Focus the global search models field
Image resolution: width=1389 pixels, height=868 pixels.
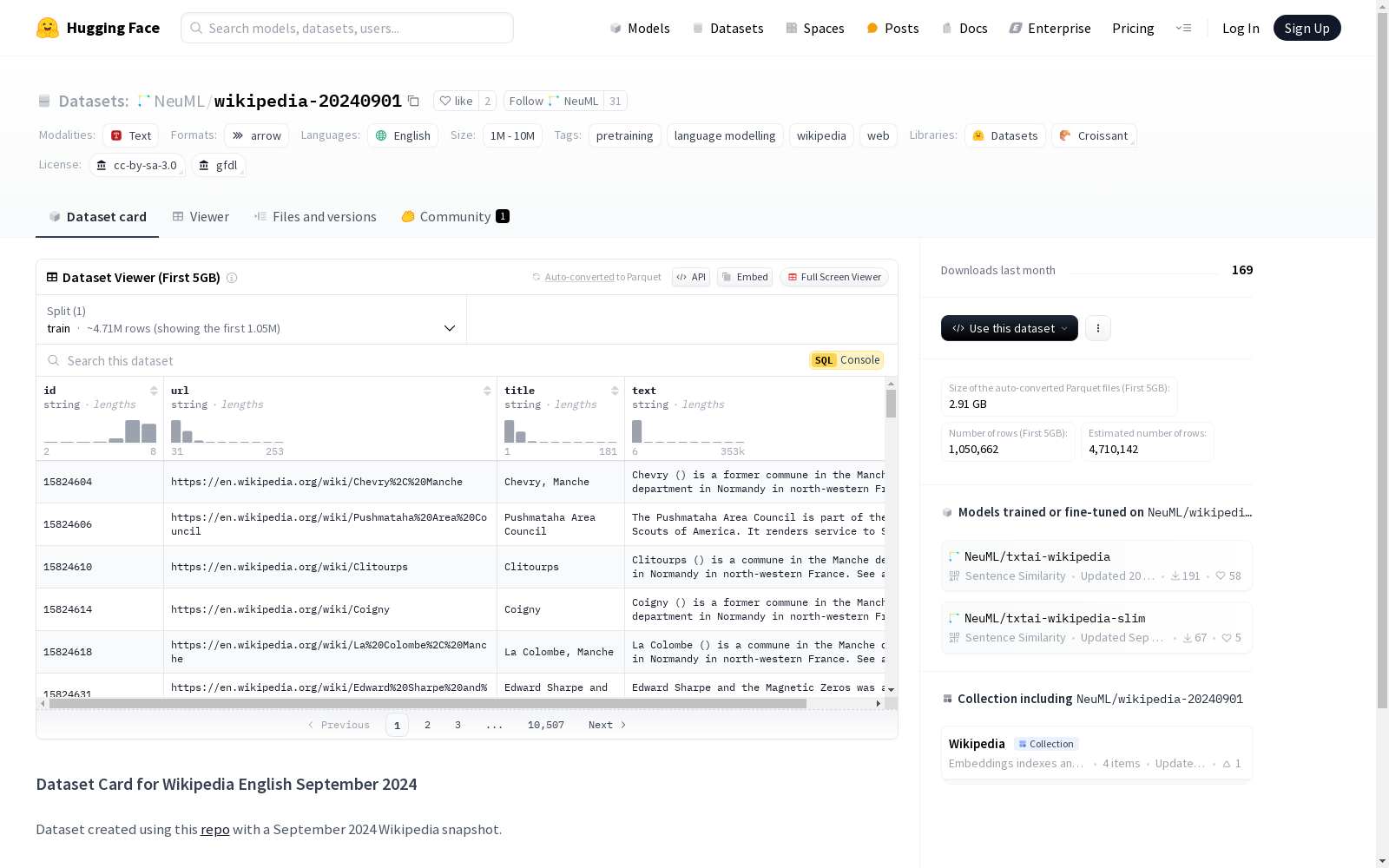pos(347,28)
